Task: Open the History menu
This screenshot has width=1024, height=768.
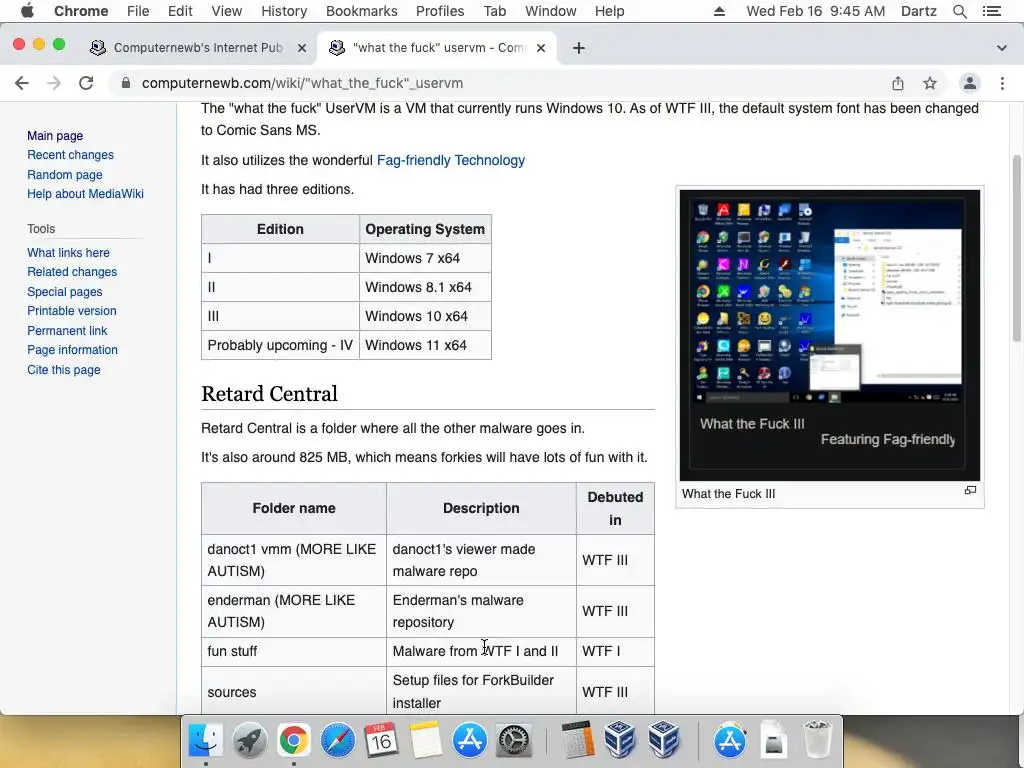Action: (284, 11)
